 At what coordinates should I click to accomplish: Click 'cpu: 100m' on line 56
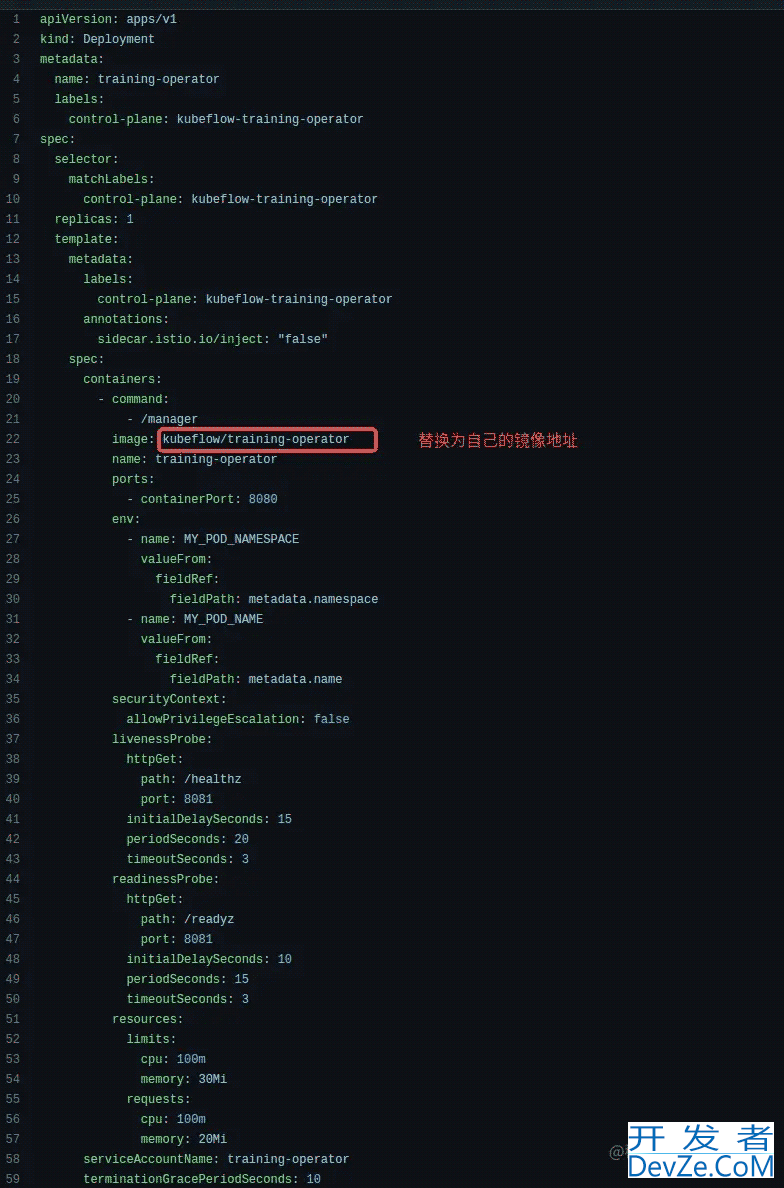(173, 1119)
